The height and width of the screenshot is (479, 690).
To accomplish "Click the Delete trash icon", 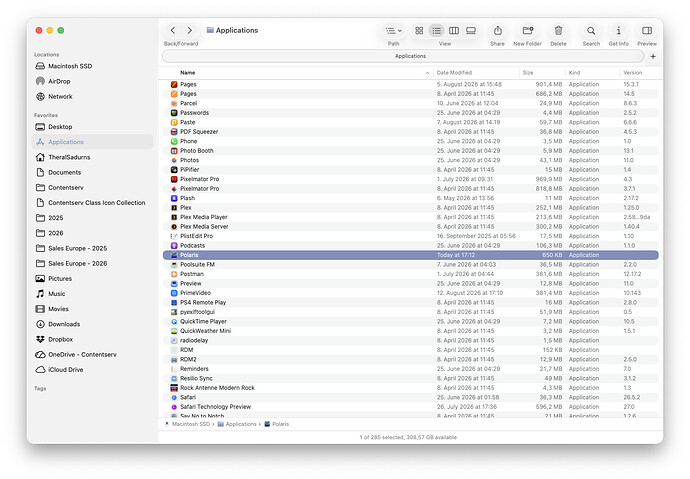I will pos(558,30).
